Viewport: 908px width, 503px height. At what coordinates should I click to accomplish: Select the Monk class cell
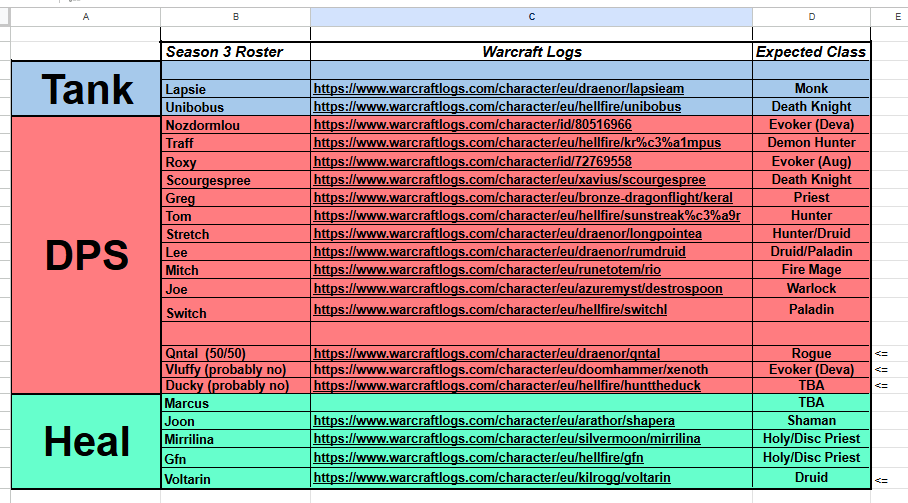pyautogui.click(x=811, y=89)
